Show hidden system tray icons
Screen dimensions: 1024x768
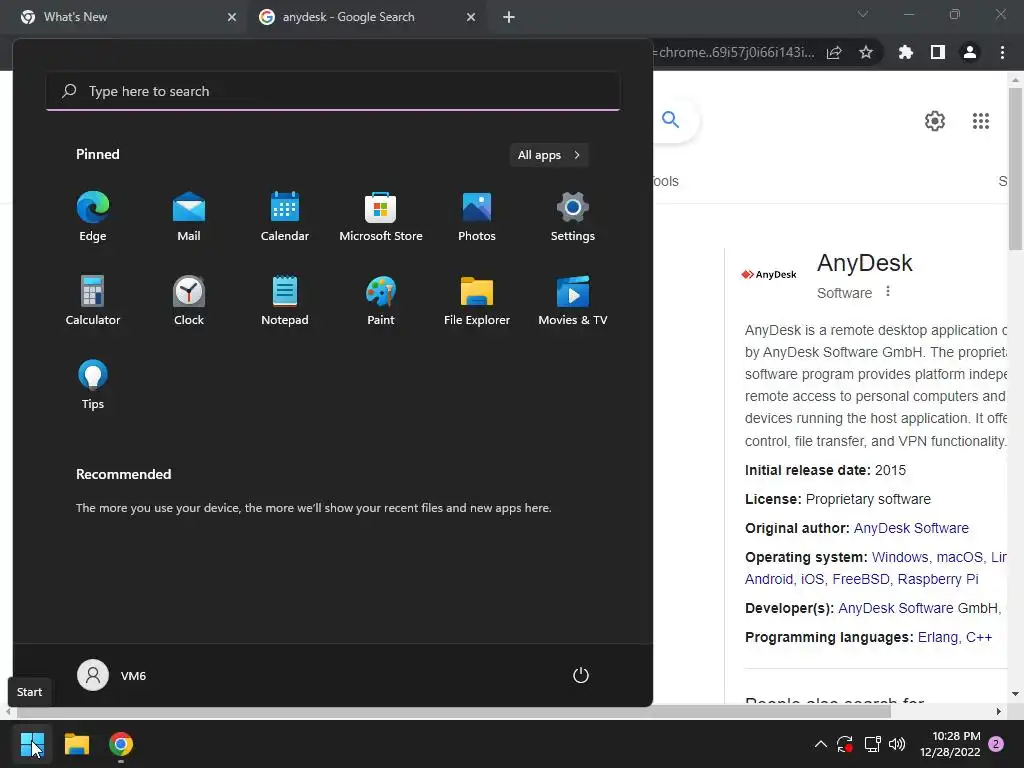pos(821,744)
